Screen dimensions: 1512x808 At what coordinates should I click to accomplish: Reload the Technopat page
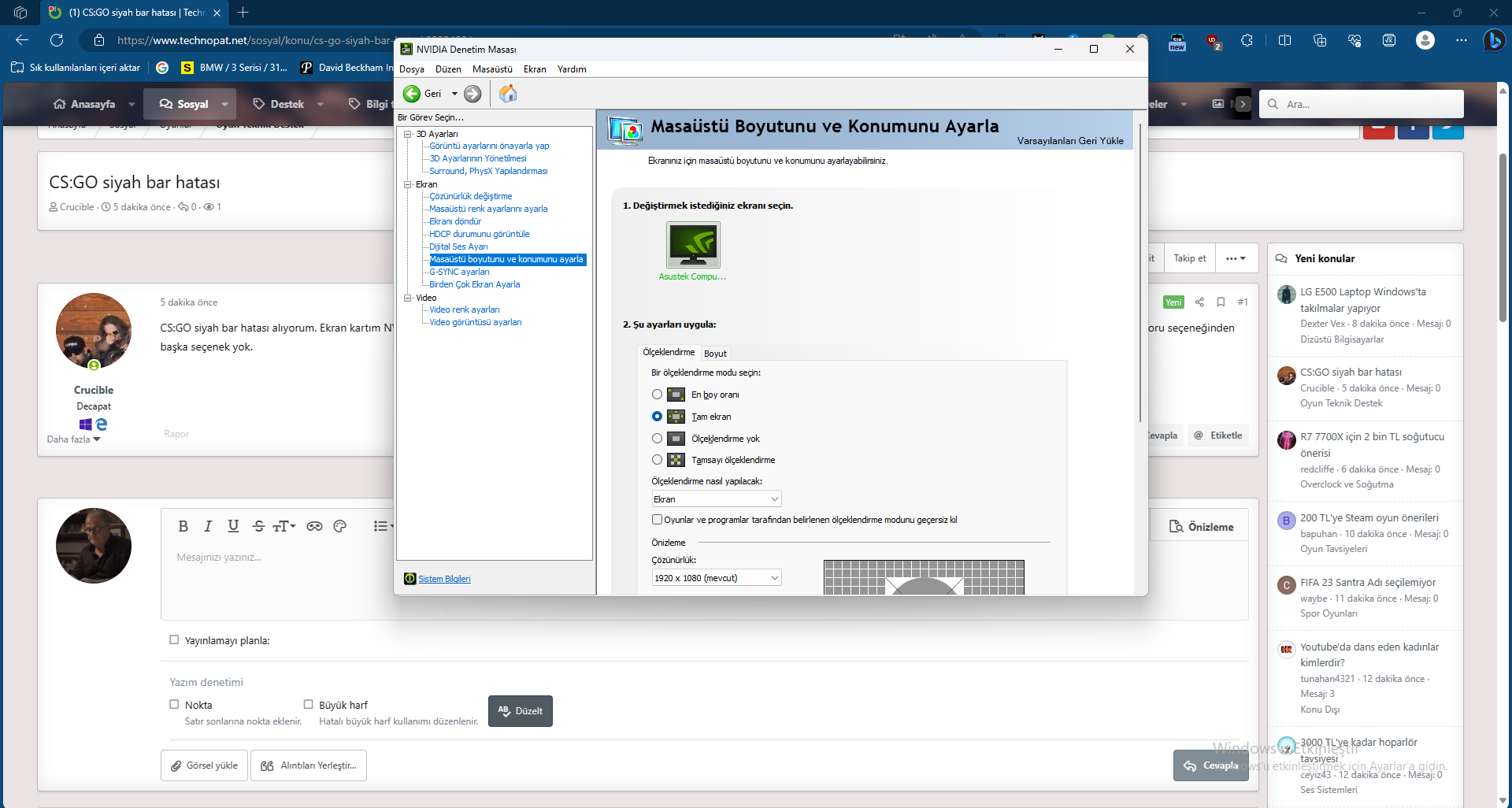click(x=57, y=40)
